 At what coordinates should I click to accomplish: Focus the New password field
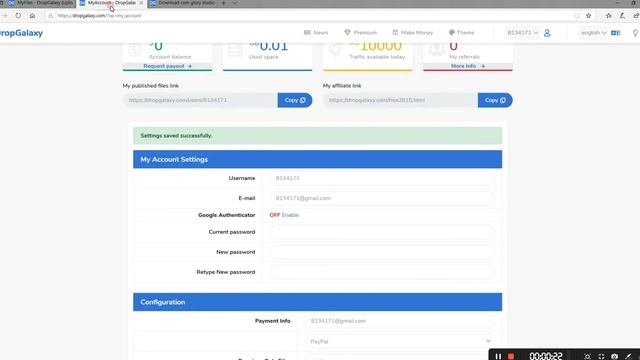pyautogui.click(x=382, y=252)
